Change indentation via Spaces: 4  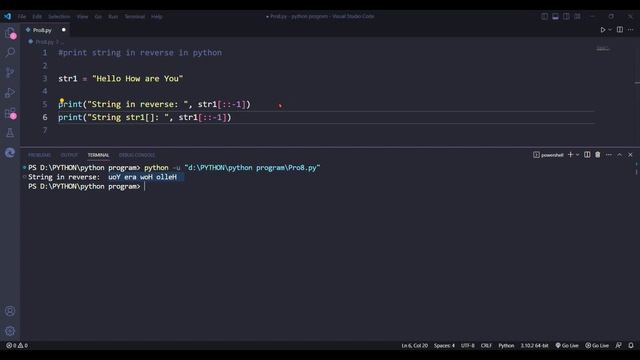click(x=444, y=345)
